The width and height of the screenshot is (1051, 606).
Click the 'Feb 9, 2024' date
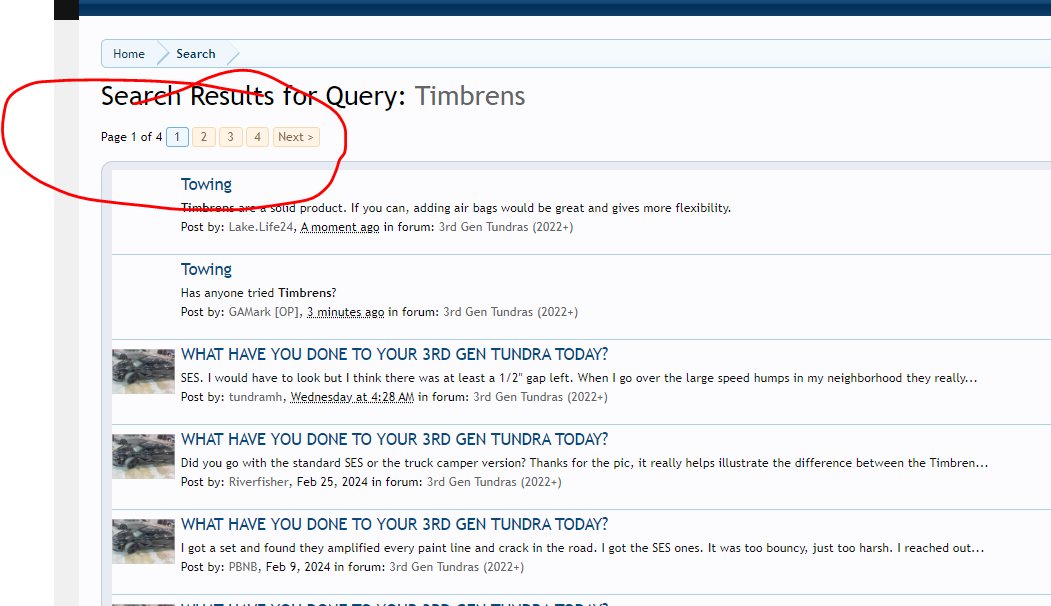pos(298,567)
